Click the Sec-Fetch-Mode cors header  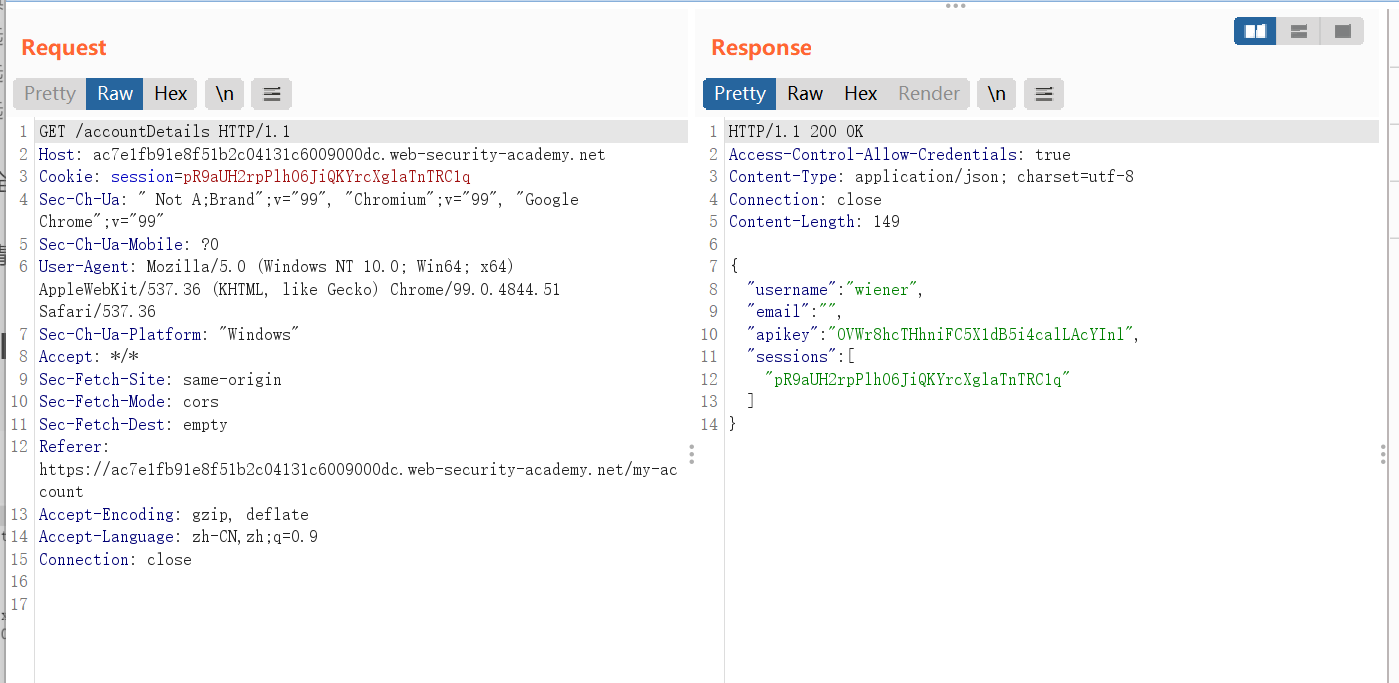pos(129,402)
